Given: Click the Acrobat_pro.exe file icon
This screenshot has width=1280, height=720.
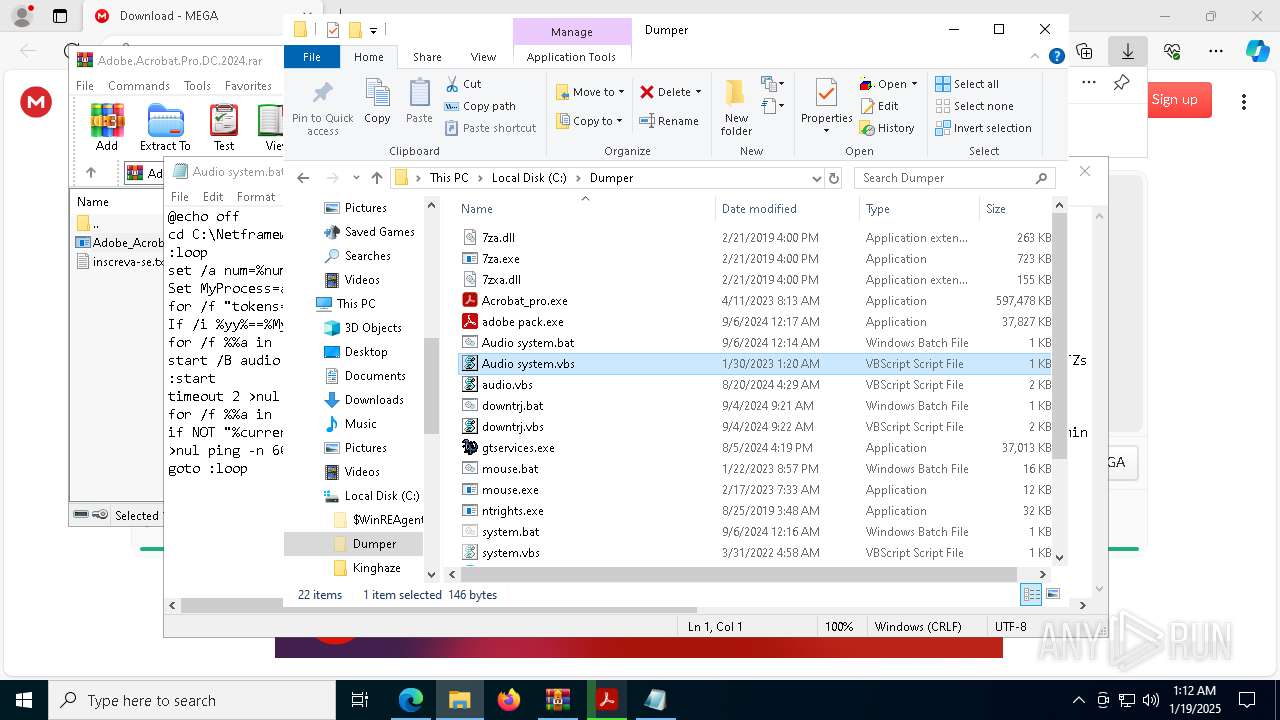Looking at the screenshot, I should pyautogui.click(x=469, y=301).
